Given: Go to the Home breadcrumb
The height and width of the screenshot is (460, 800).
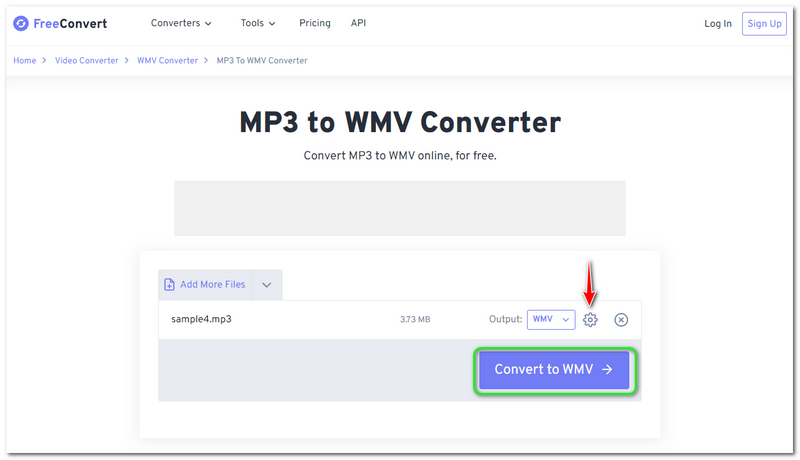Looking at the screenshot, I should click(24, 61).
